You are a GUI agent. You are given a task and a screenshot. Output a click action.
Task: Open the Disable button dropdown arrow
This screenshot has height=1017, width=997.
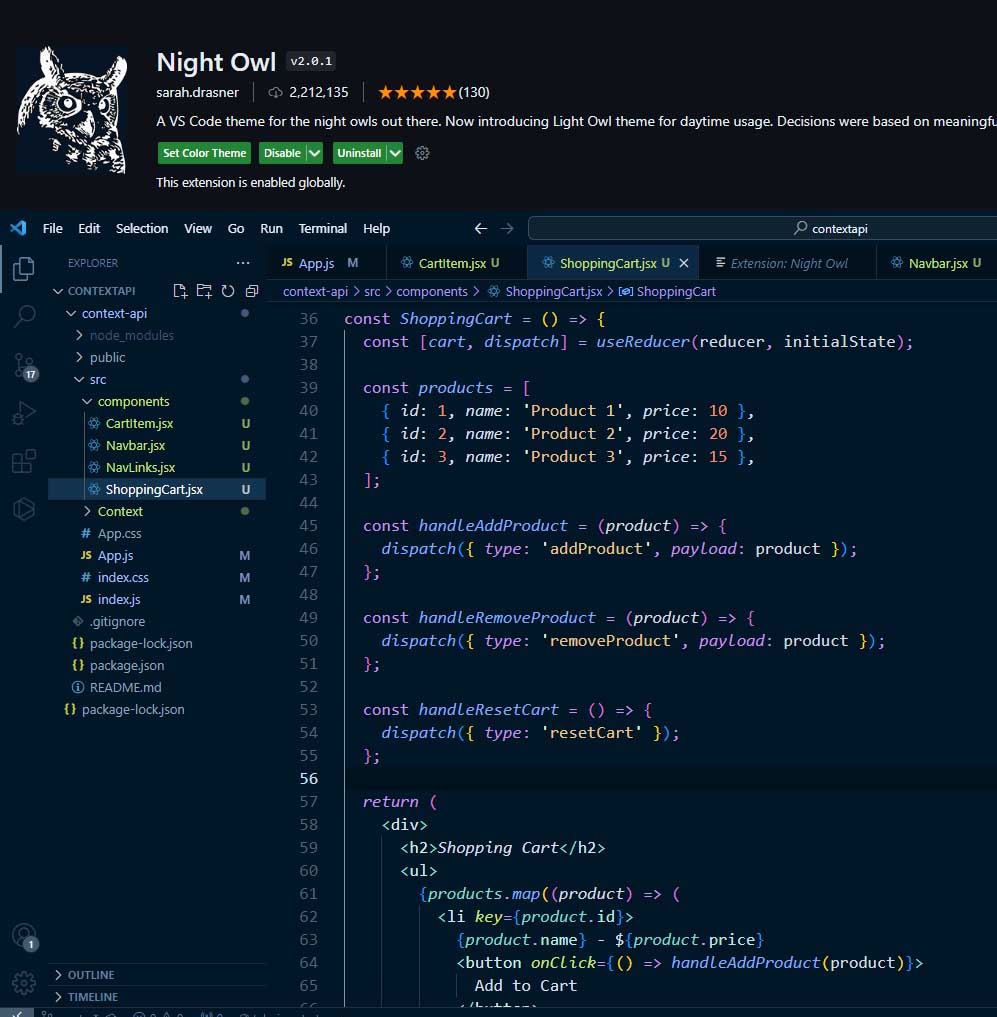coord(314,153)
